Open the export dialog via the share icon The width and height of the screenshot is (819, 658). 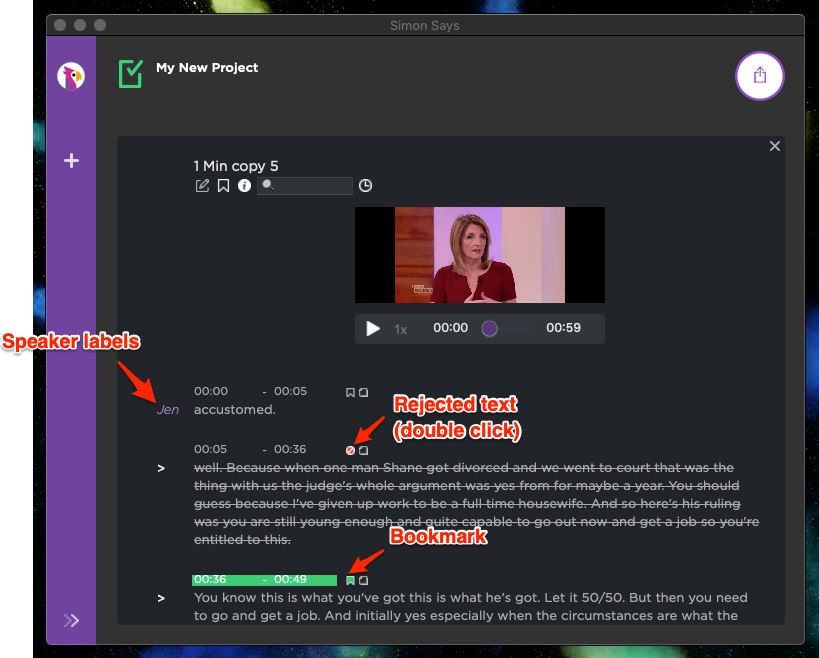coord(760,76)
